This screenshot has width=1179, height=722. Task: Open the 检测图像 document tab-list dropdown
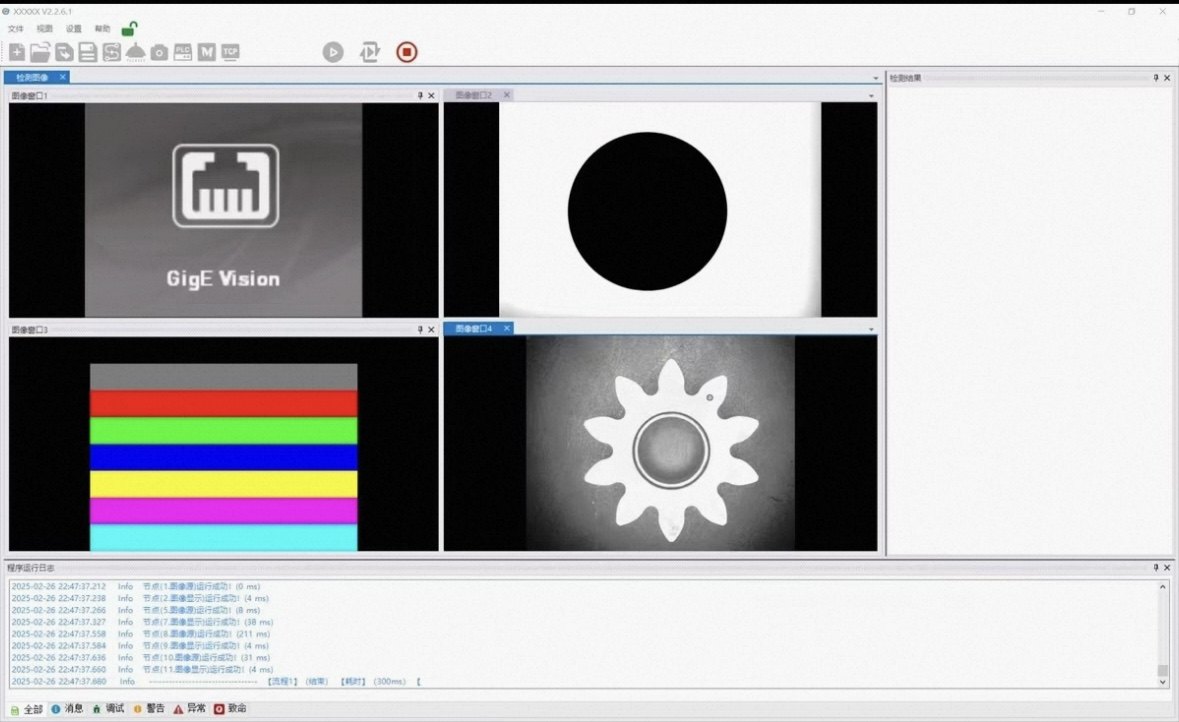pyautogui.click(x=875, y=77)
